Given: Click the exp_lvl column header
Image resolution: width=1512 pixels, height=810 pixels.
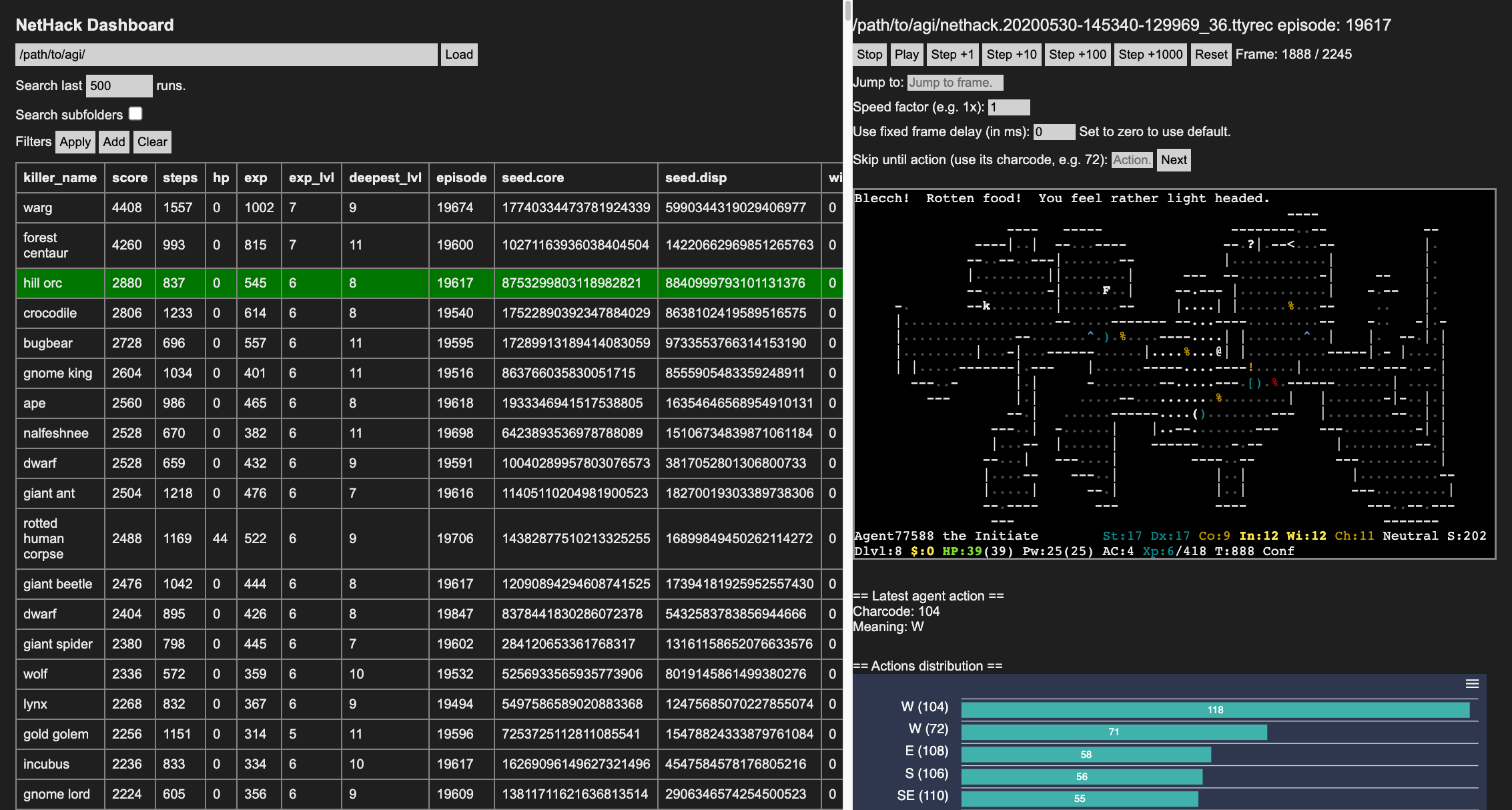Looking at the screenshot, I should point(312,177).
